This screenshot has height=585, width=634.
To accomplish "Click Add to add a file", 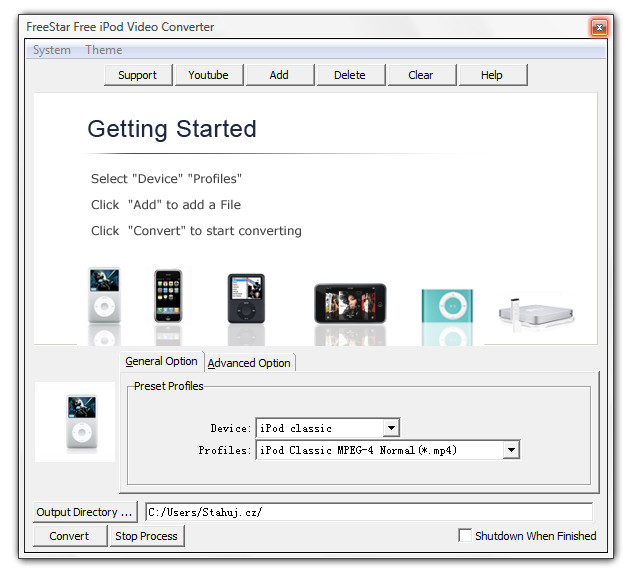I will (x=279, y=75).
